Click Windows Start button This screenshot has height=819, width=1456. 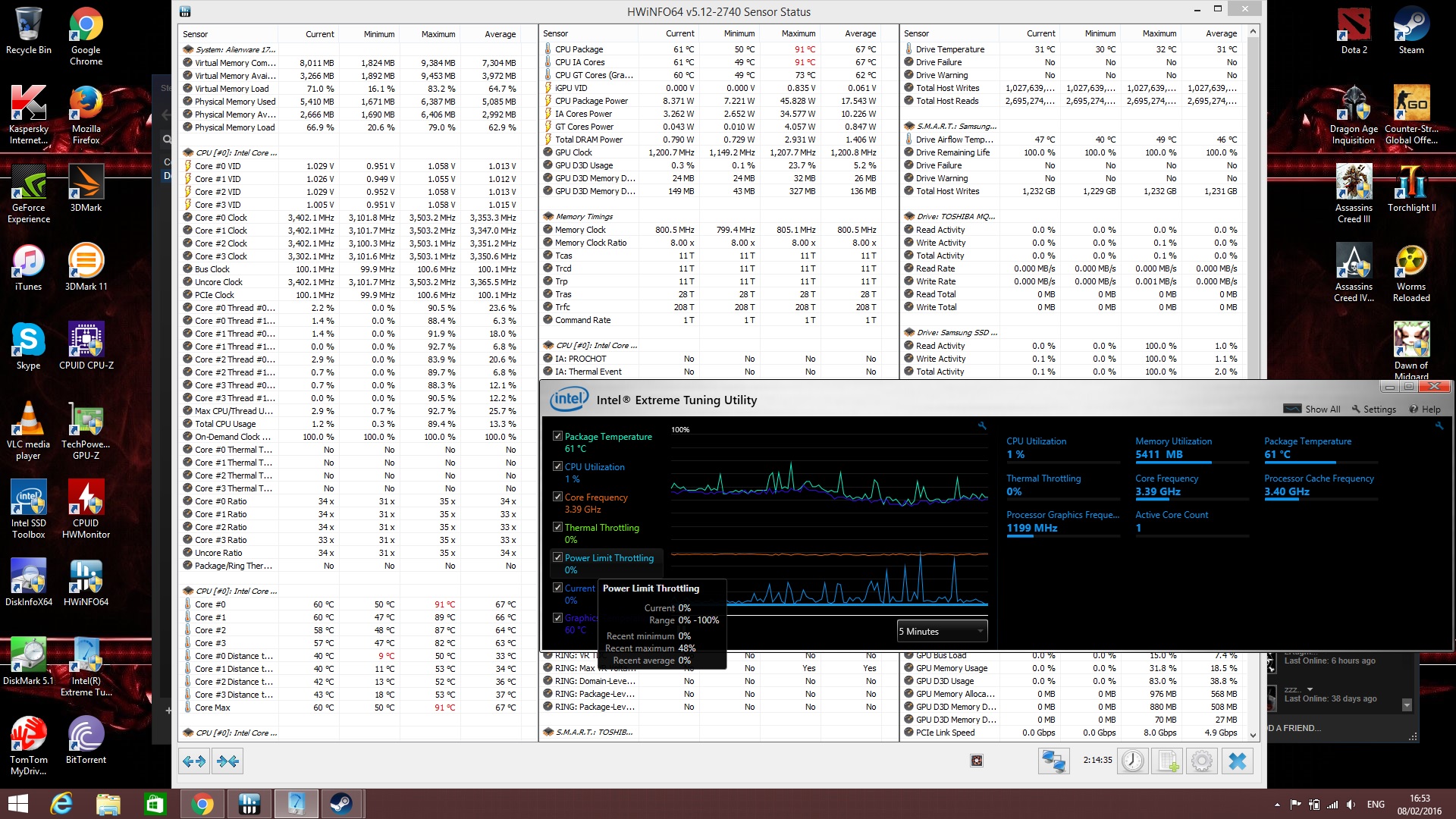(17, 804)
